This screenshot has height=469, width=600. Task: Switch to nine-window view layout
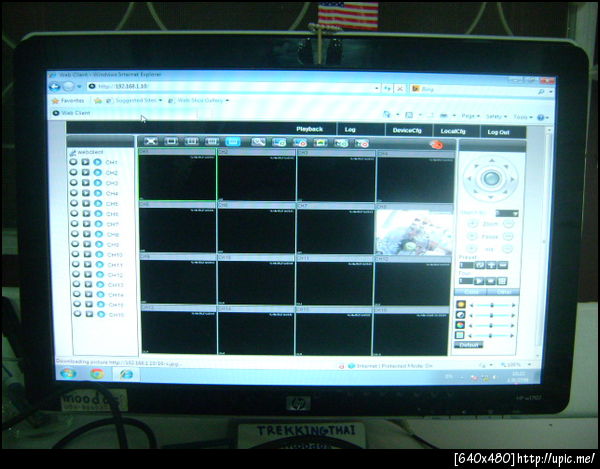[x=212, y=142]
